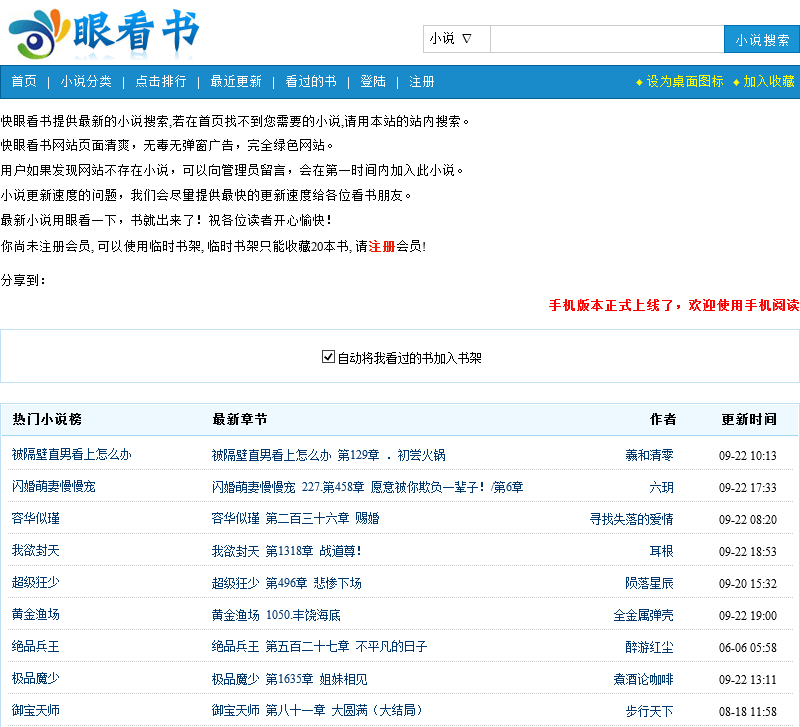The height and width of the screenshot is (727, 800).
Task: Click the 登陆 login link
Action: coord(373,82)
